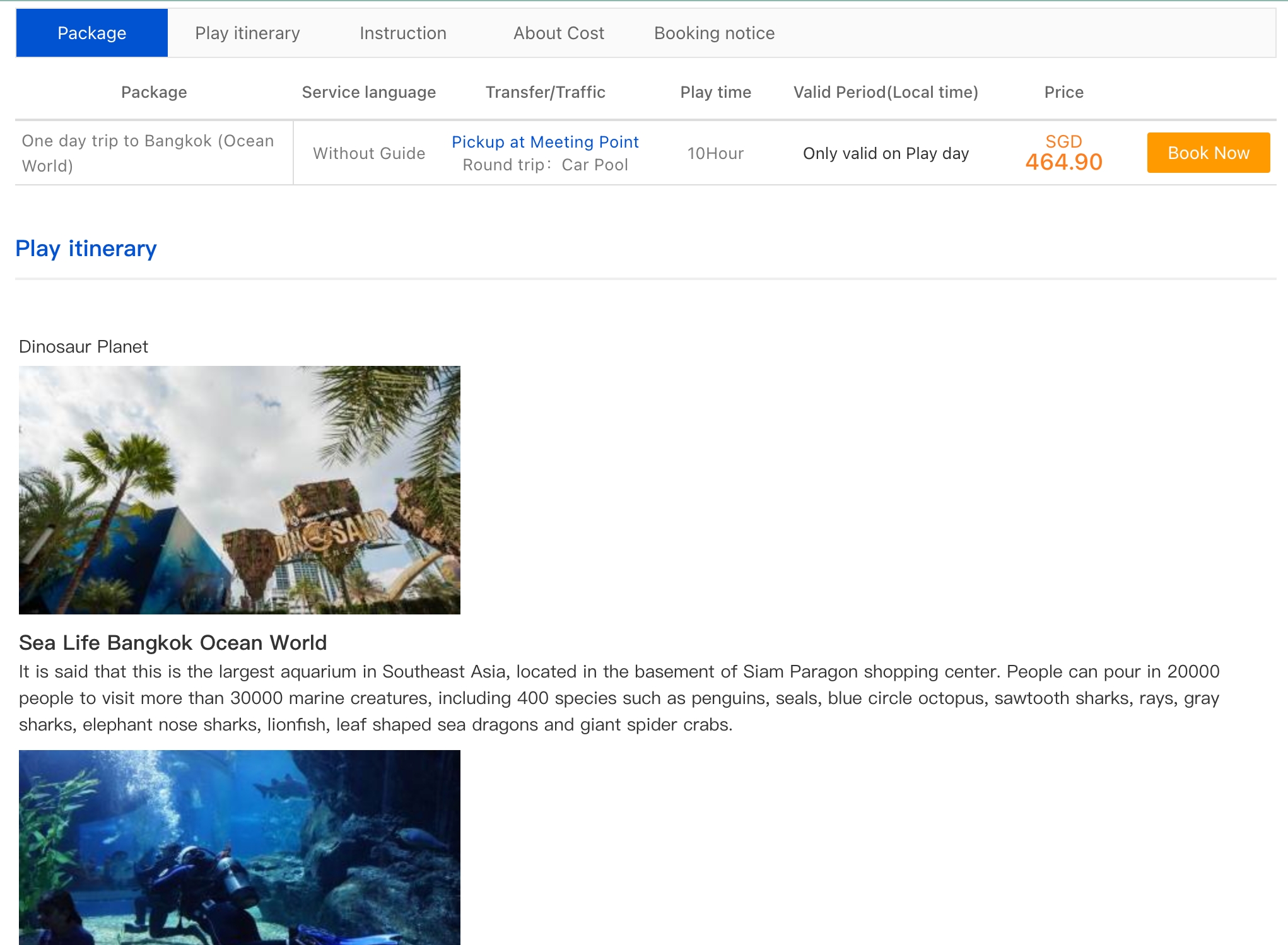The width and height of the screenshot is (1288, 945).
Task: Click the SGD 464.90 price
Action: pyautogui.click(x=1063, y=154)
